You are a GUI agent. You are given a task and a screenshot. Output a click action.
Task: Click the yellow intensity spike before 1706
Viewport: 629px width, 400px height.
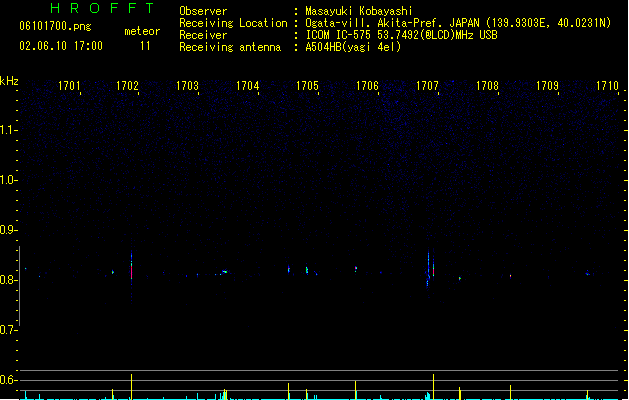(x=355, y=390)
